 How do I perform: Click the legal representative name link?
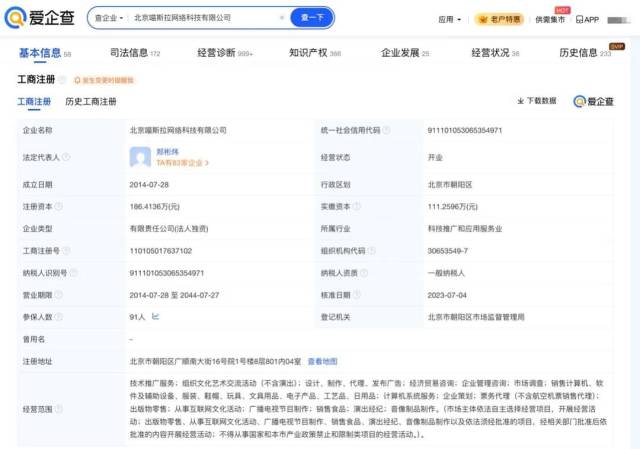click(x=167, y=152)
